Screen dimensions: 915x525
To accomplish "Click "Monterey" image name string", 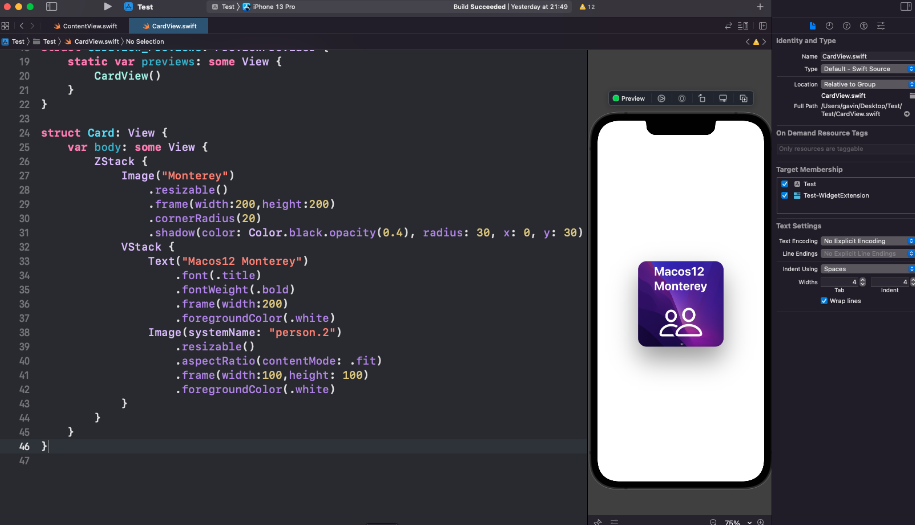I will click(195, 176).
